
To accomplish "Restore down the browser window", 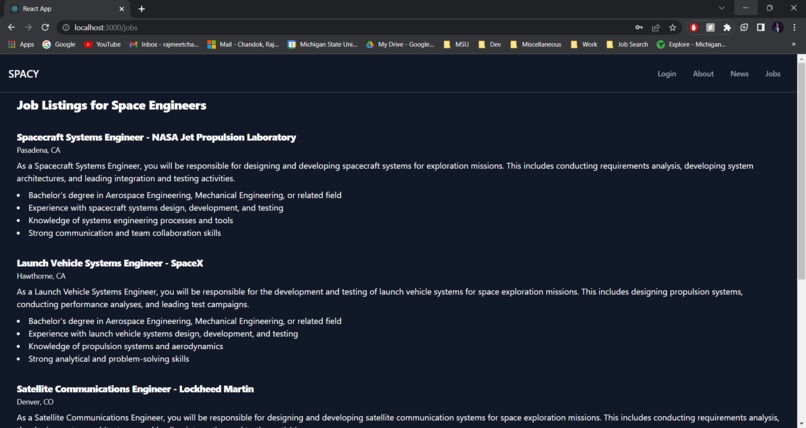I will tap(770, 8).
